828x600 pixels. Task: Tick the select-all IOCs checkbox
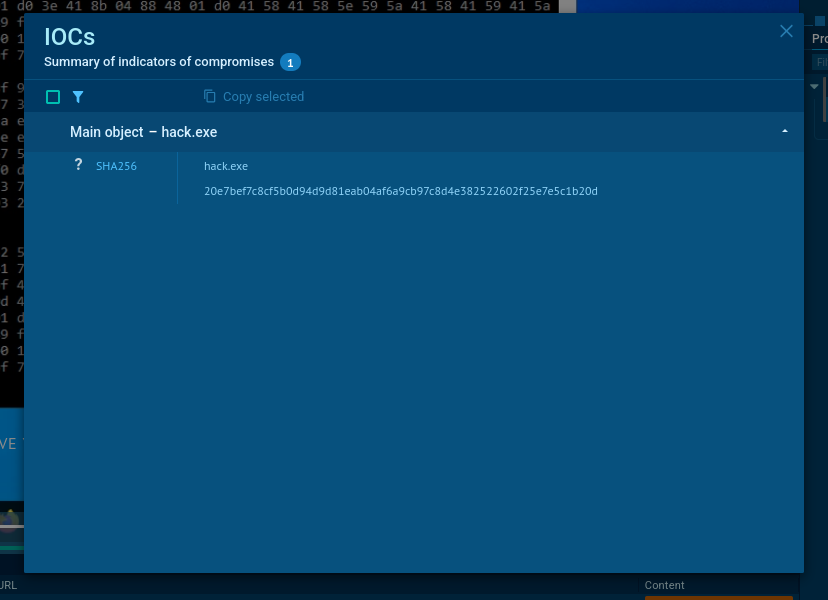[53, 97]
